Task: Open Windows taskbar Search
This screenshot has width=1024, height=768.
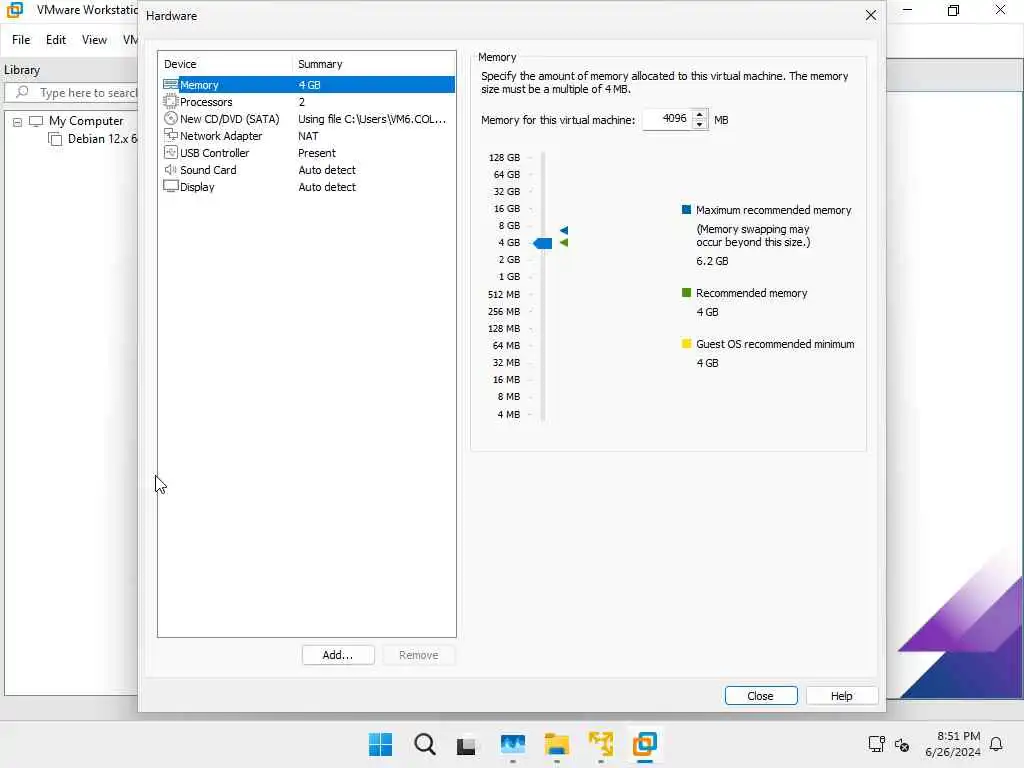Action: [x=424, y=744]
